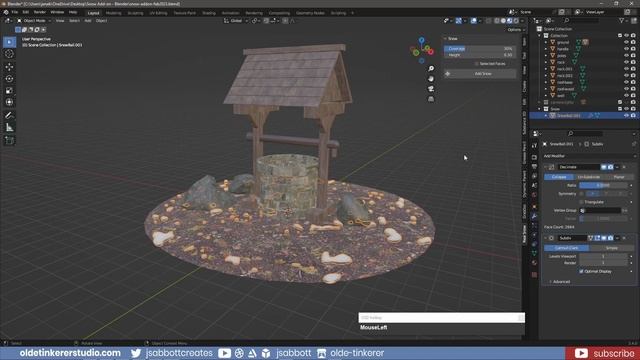Hide the well object via eye icon
This screenshot has height=360, width=640.
[x=626, y=96]
